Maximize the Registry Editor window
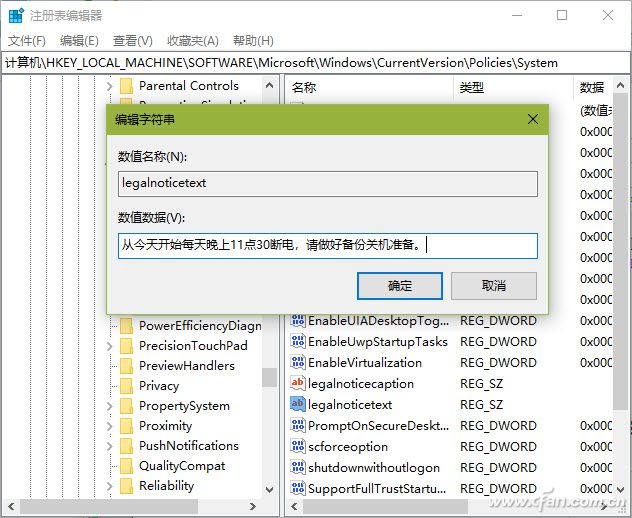This screenshot has width=632, height=518. click(x=562, y=15)
